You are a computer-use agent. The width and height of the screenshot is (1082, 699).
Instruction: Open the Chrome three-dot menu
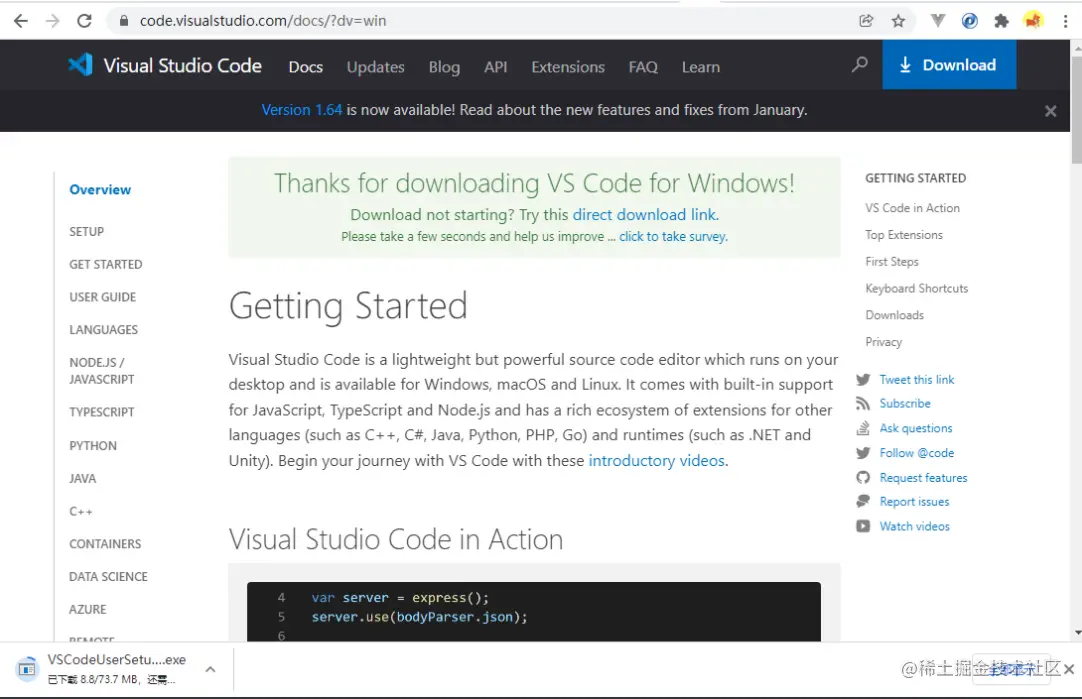[x=1065, y=21]
